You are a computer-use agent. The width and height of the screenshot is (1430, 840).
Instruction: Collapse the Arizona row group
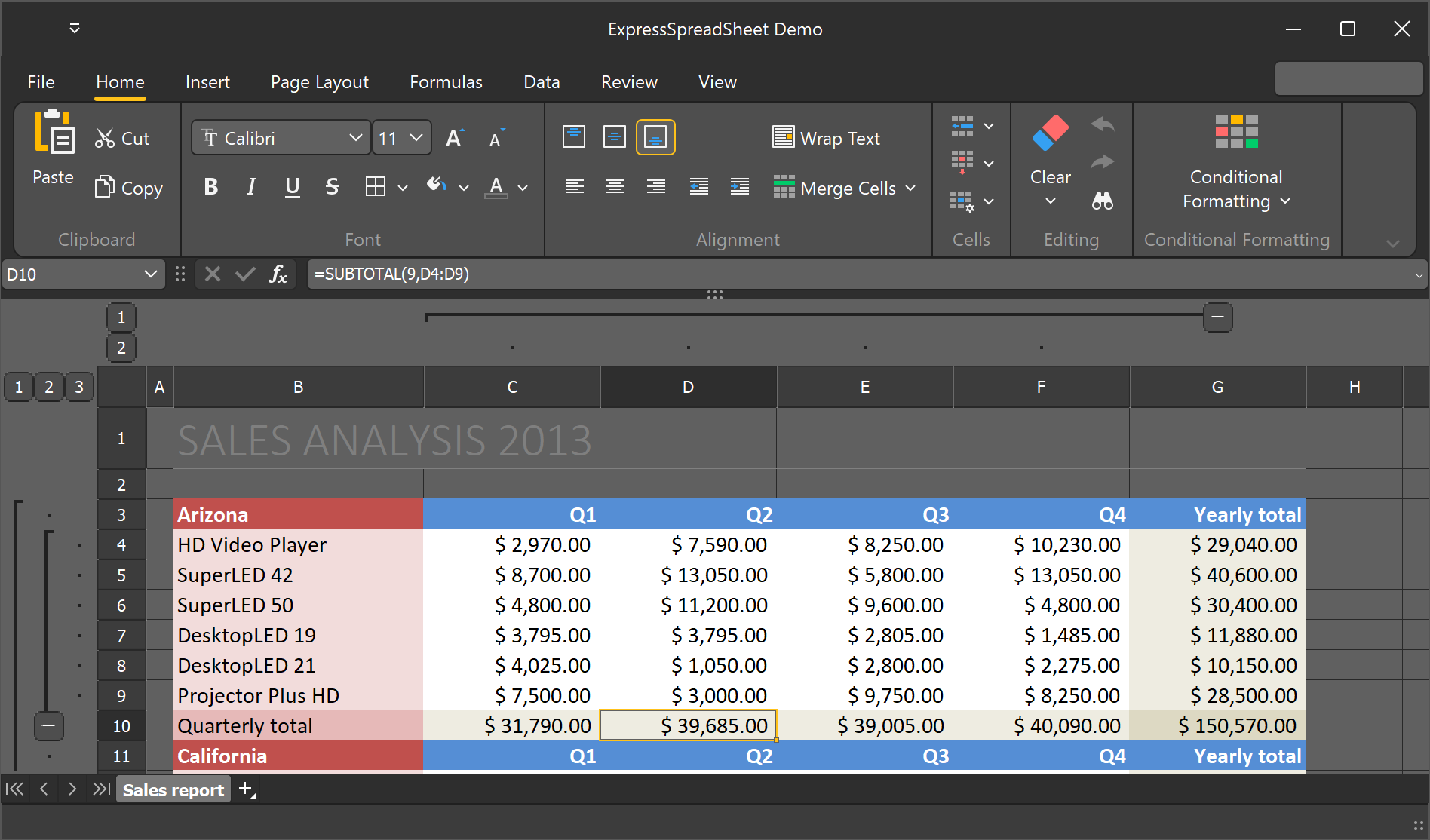pos(48,726)
